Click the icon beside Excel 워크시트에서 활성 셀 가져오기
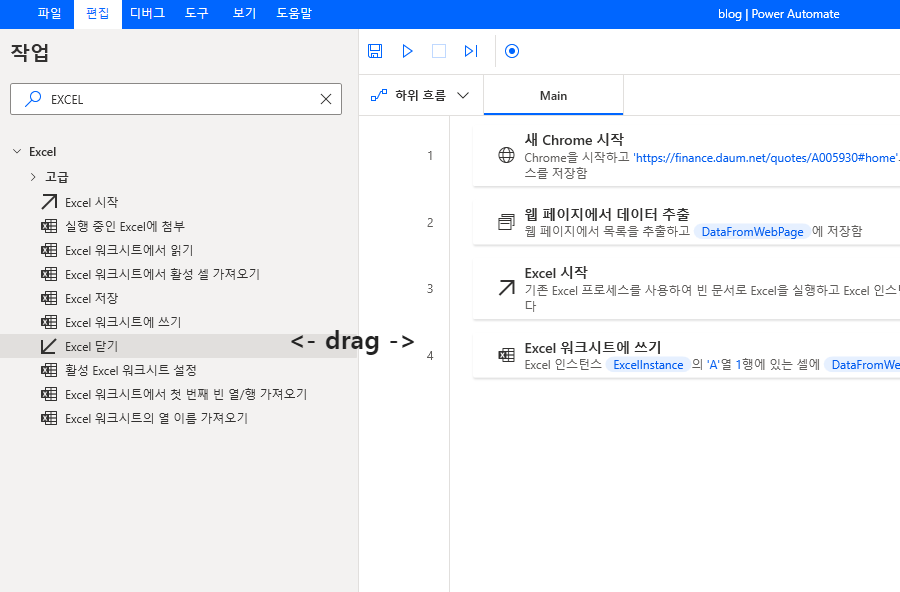 [x=49, y=274]
